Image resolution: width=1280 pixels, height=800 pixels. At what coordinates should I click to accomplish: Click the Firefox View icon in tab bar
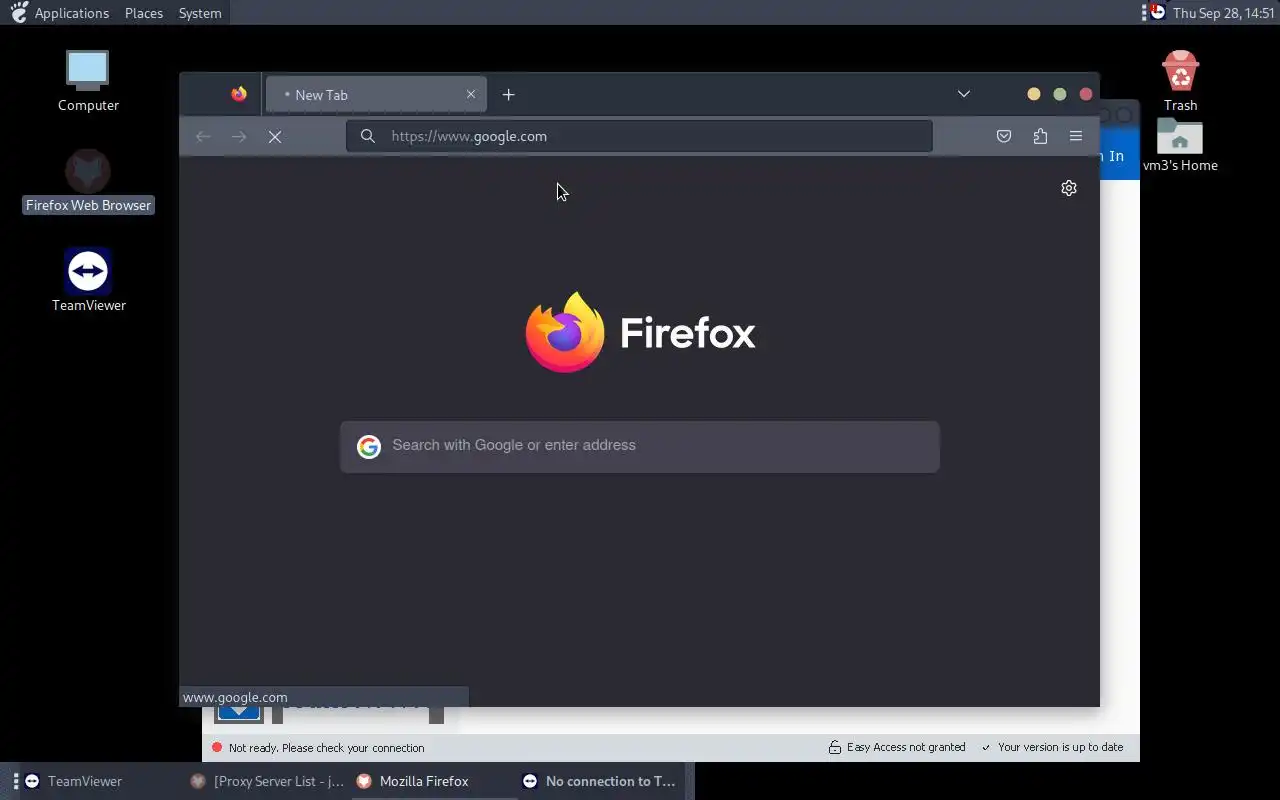pos(239,94)
